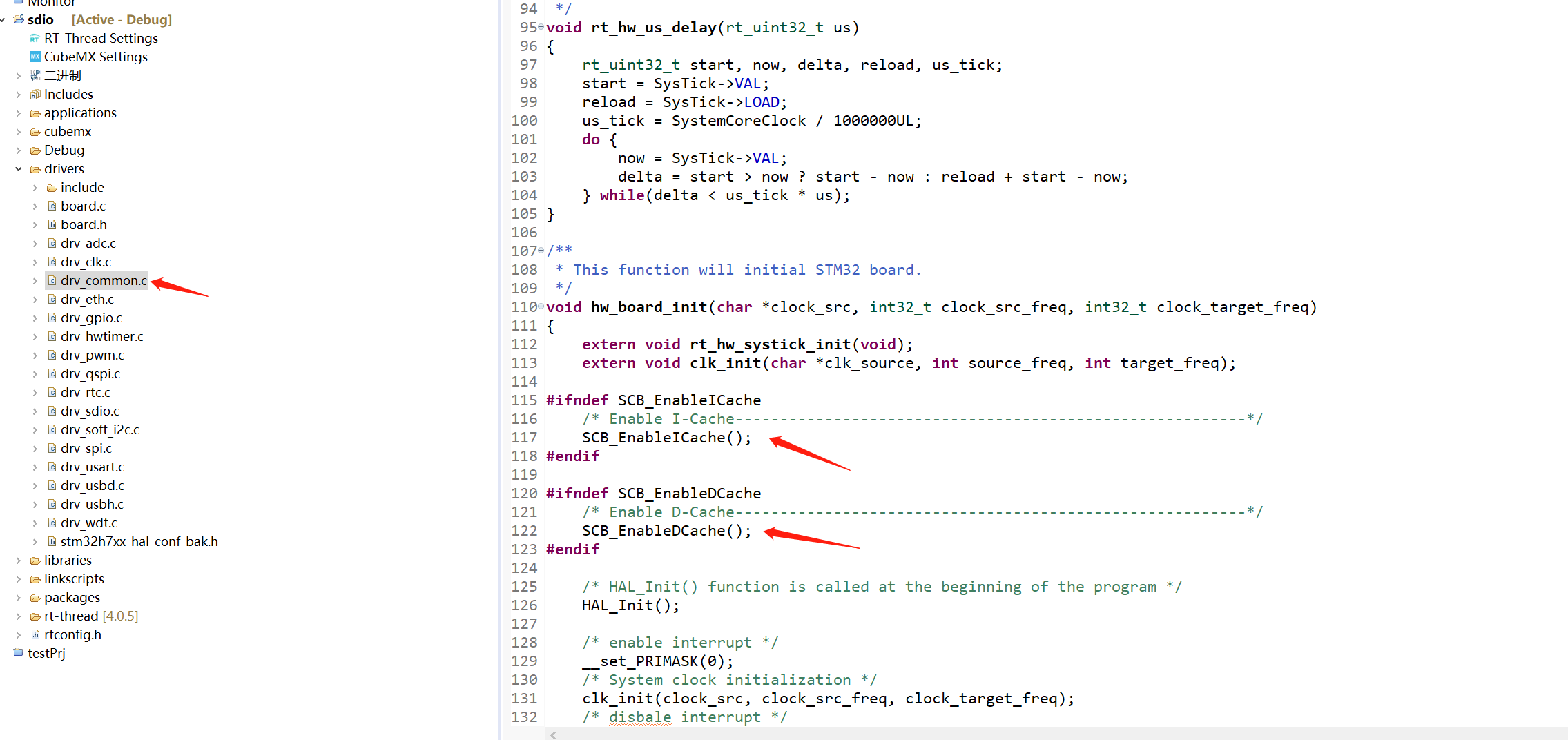Select drv_usbd.c in the tree
The height and width of the screenshot is (740, 1568).
[x=93, y=485]
